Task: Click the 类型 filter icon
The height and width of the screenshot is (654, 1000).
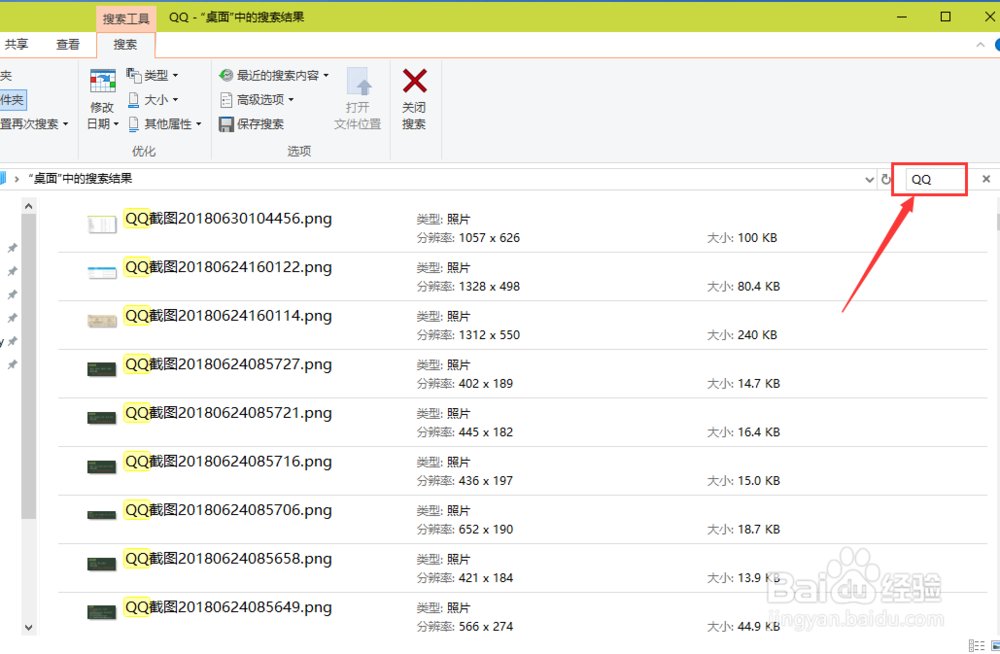Action: point(133,75)
